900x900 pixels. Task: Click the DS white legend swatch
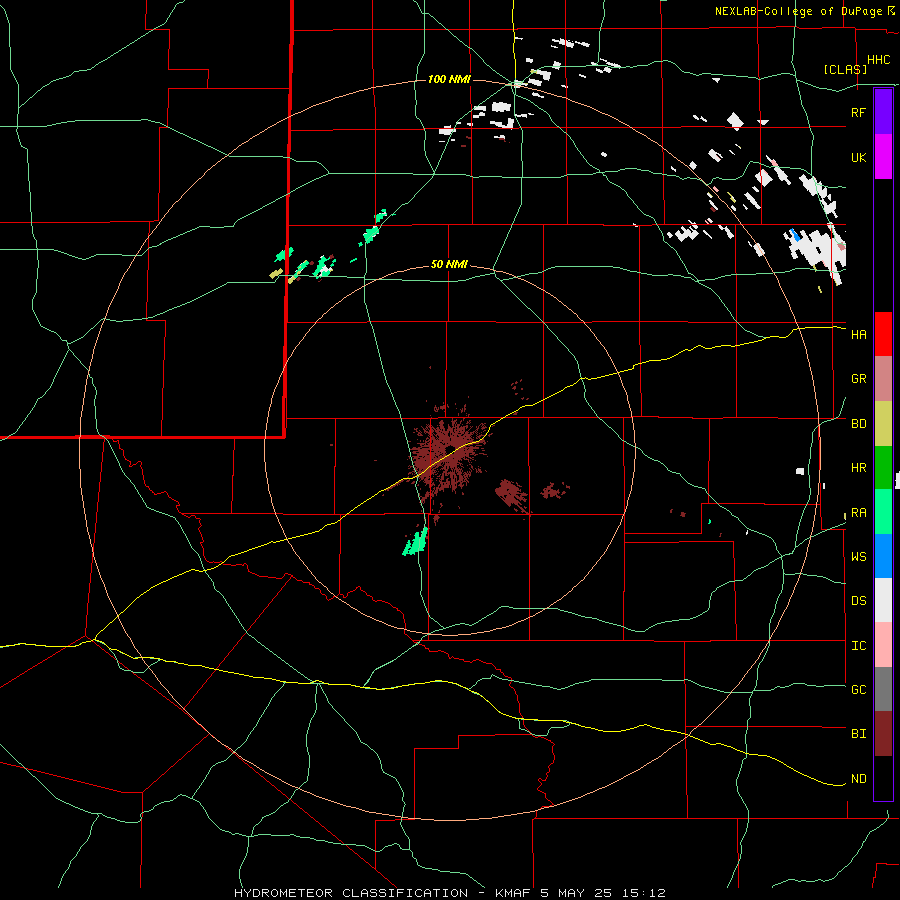coord(883,600)
